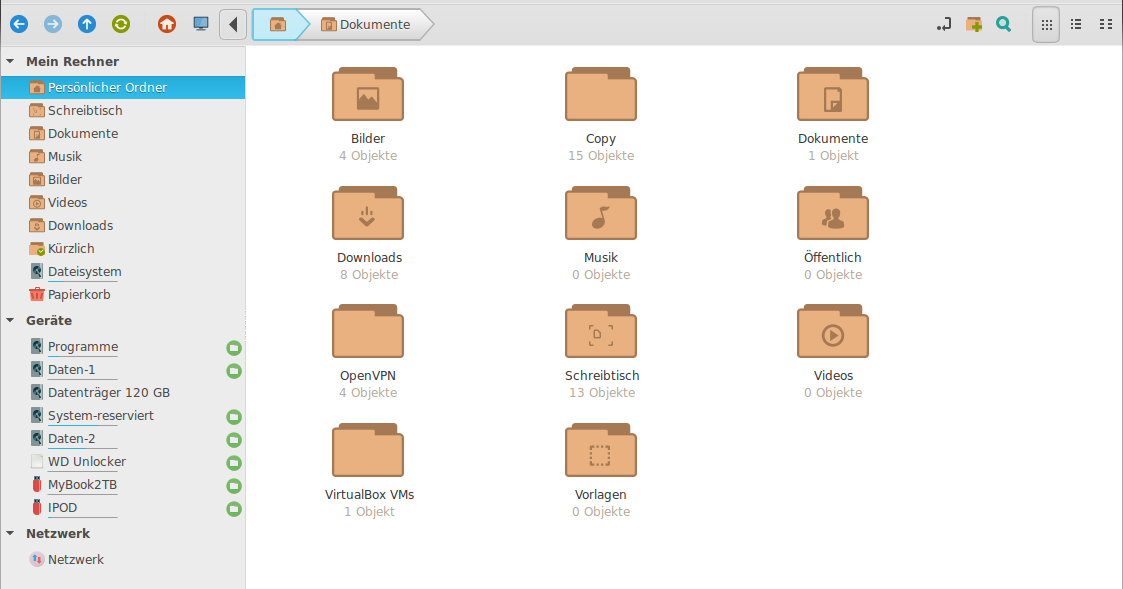Select the Copy folder icon

601,94
